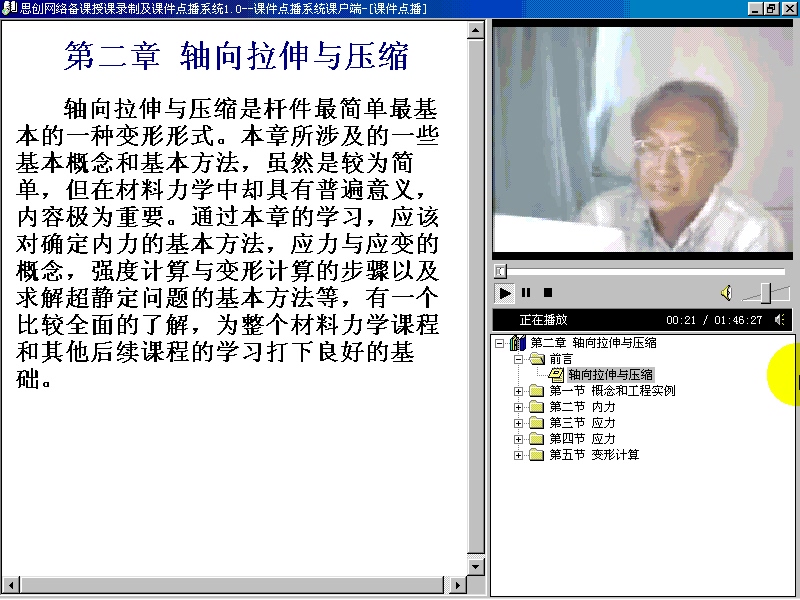Image resolution: width=800 pixels, height=600 pixels.
Task: Click the lecture video display
Action: tap(642, 139)
